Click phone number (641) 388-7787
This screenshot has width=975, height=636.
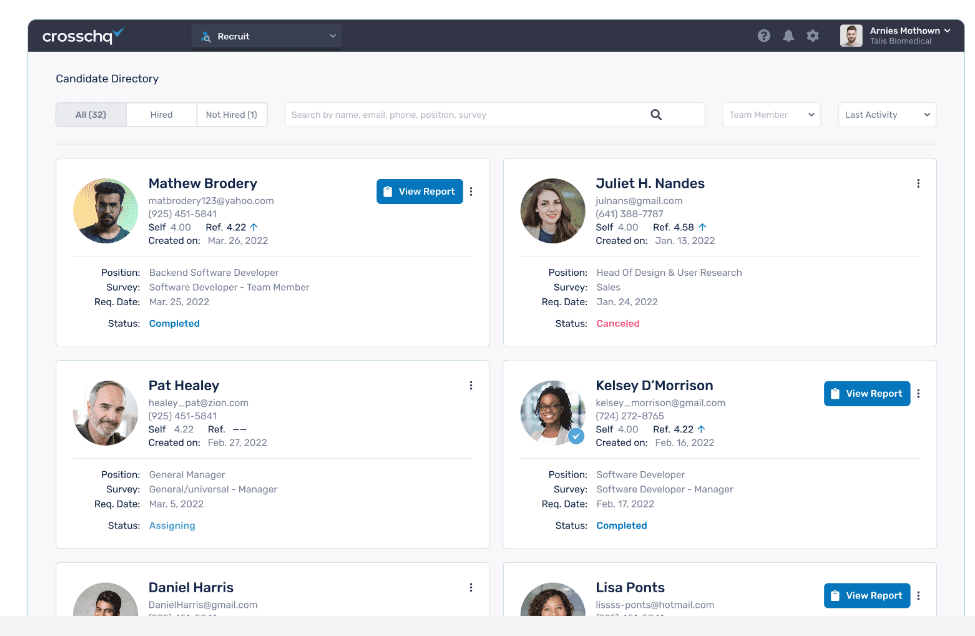pyautogui.click(x=629, y=214)
